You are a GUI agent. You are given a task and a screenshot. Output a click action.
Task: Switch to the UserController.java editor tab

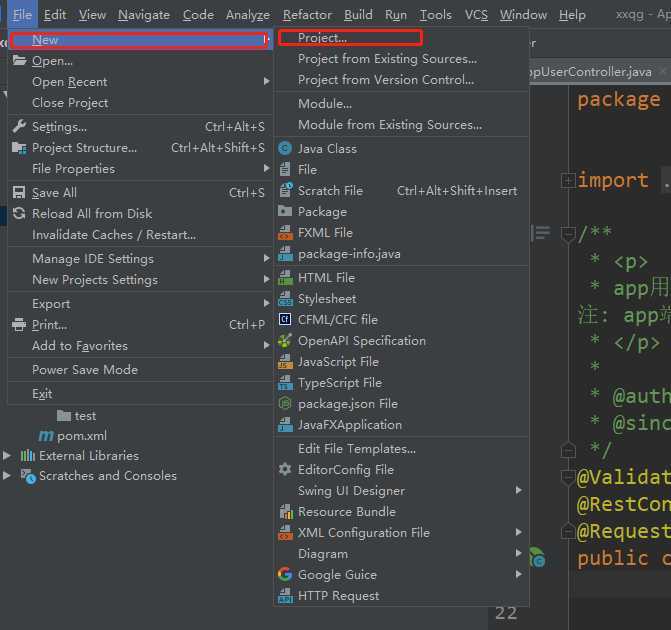(591, 72)
